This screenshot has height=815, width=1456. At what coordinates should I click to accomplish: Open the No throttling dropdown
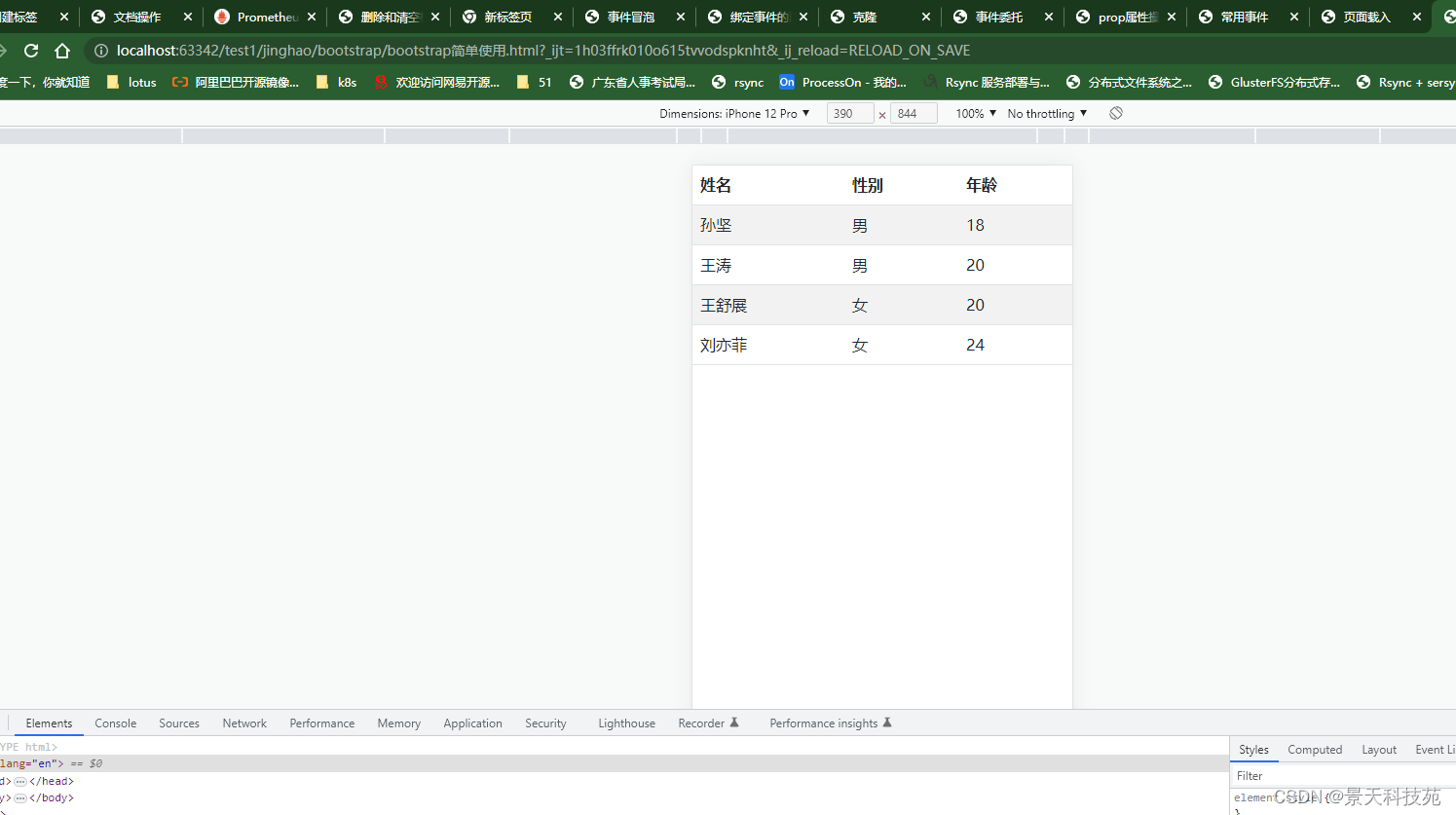tap(1047, 114)
